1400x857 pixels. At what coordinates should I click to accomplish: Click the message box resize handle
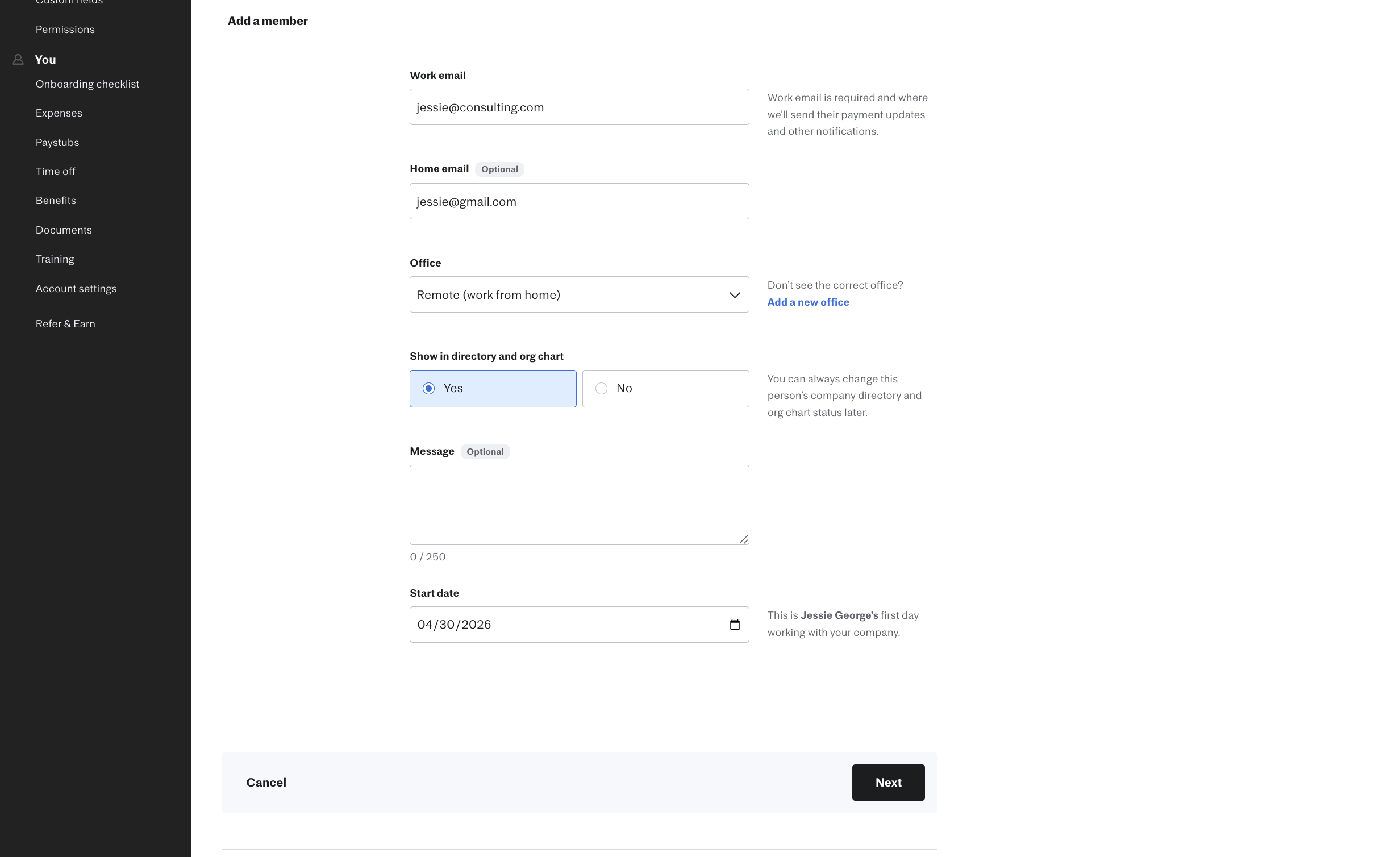click(743, 539)
